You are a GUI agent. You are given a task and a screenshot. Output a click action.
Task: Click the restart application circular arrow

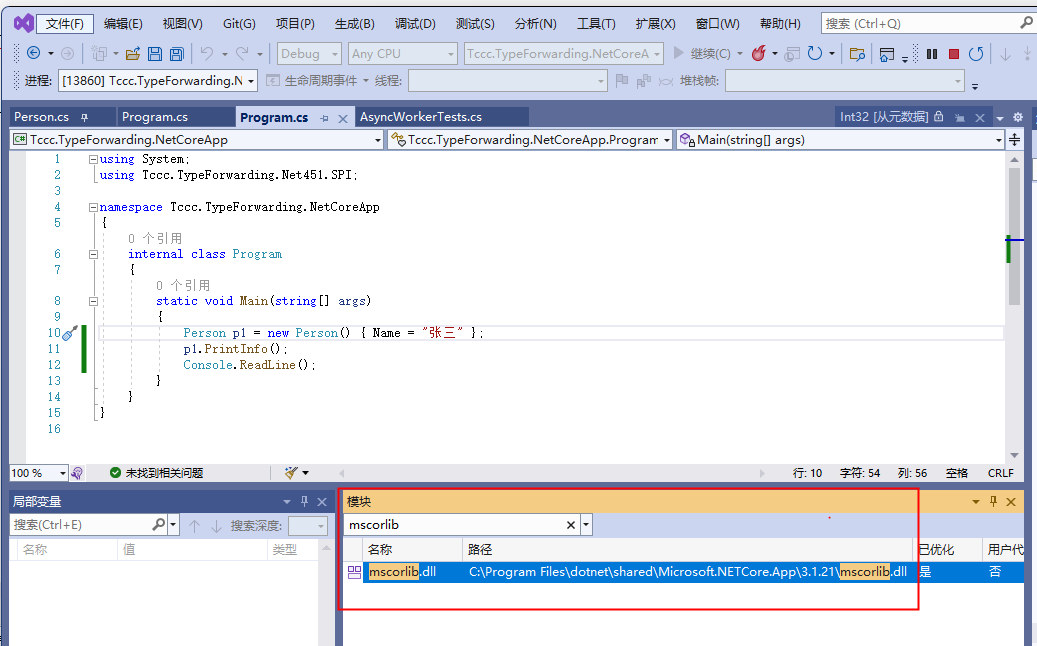click(815, 54)
